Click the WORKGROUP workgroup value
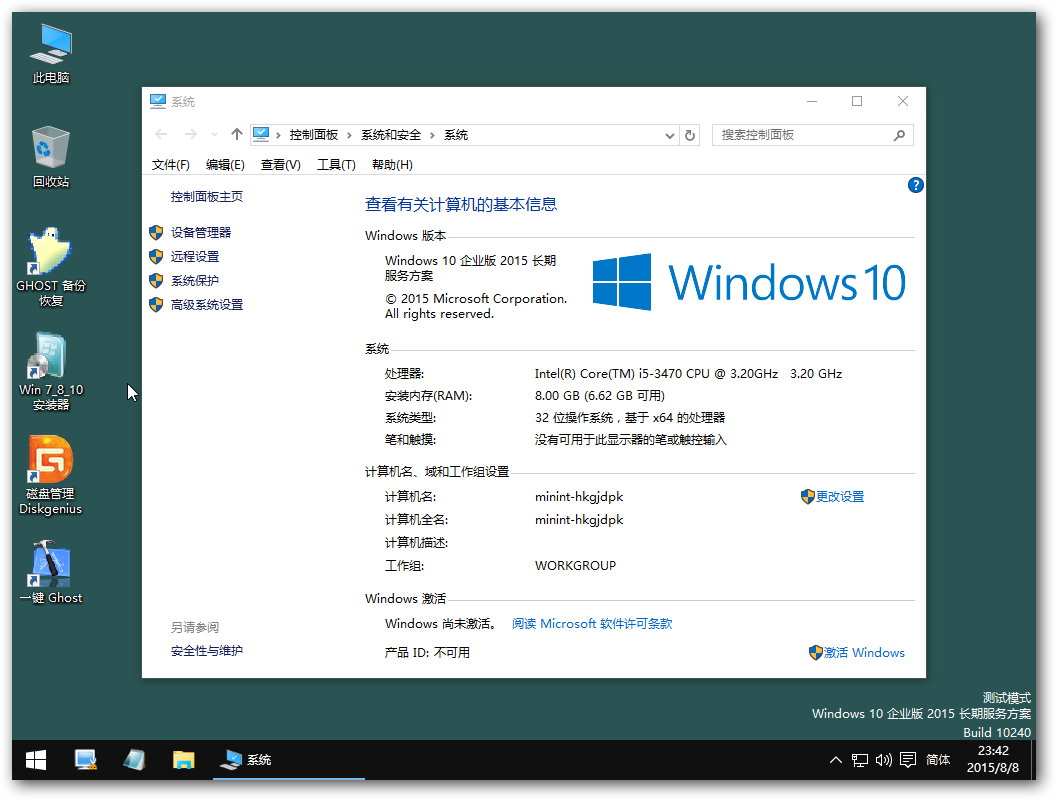Image resolution: width=1056 pixels, height=800 pixels. tap(575, 566)
